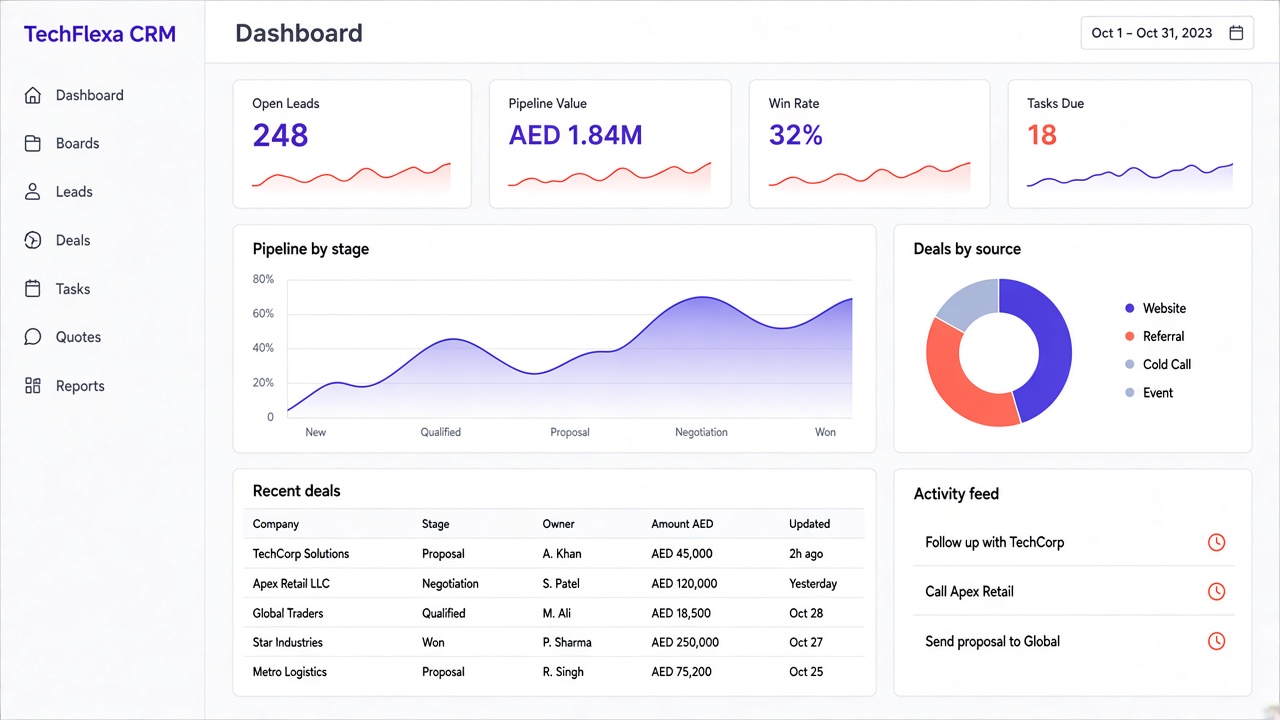1280x720 pixels.
Task: Click the TechFlexa CRM logo text
Action: click(100, 34)
